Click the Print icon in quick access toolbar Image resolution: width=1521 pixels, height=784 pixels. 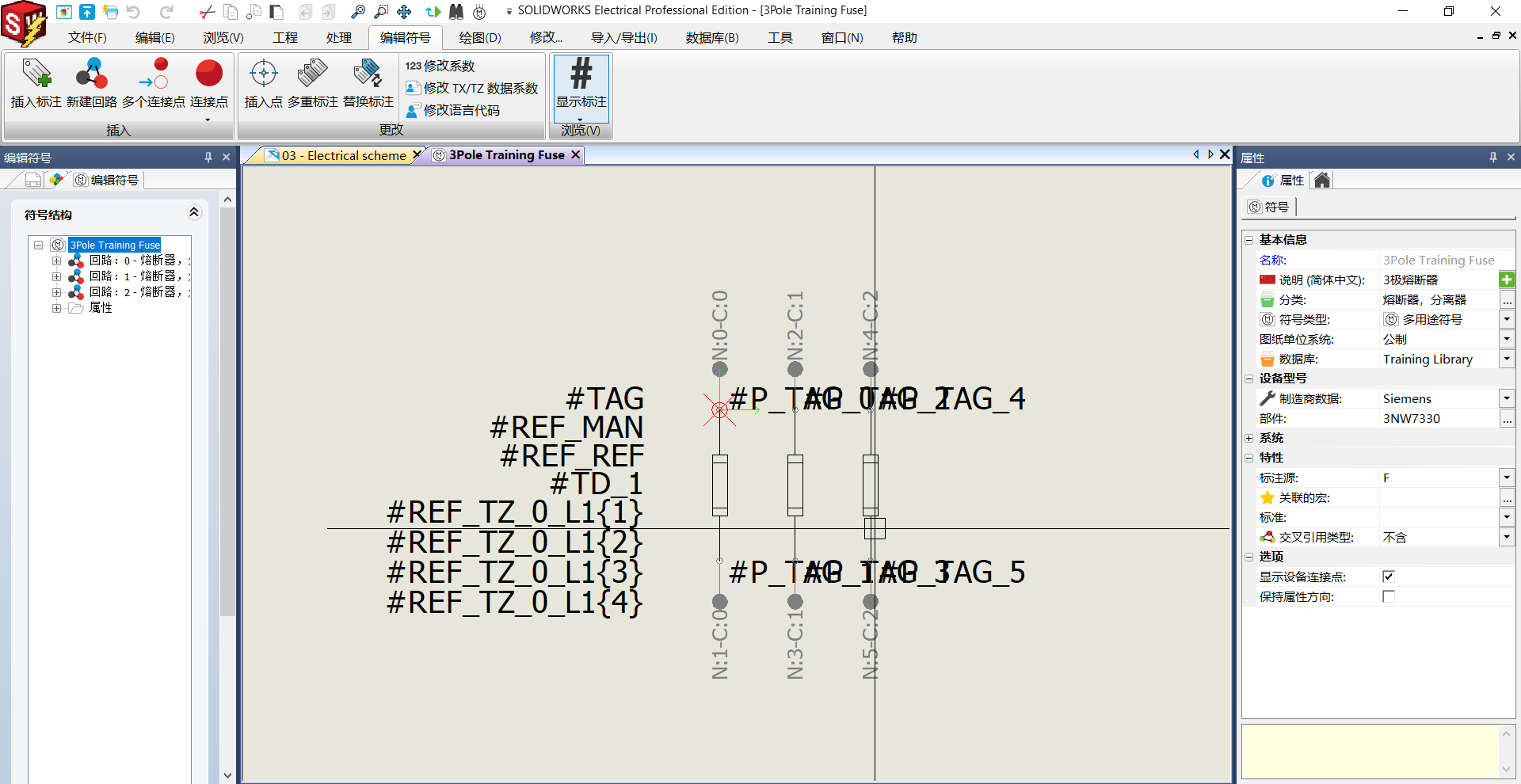click(x=110, y=11)
